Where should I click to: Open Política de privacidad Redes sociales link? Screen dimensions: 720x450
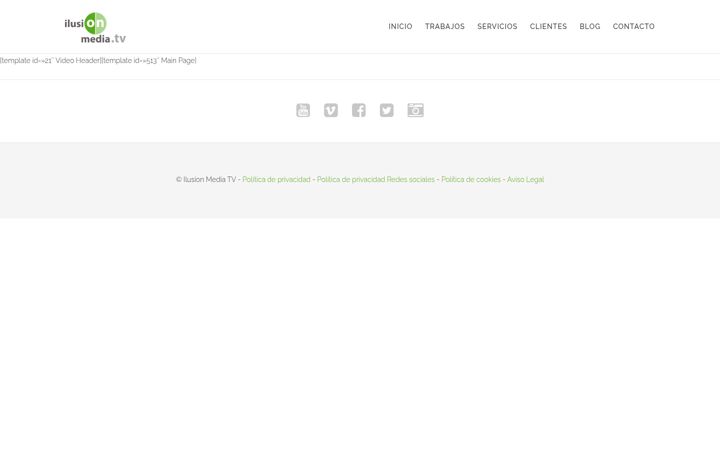376,180
